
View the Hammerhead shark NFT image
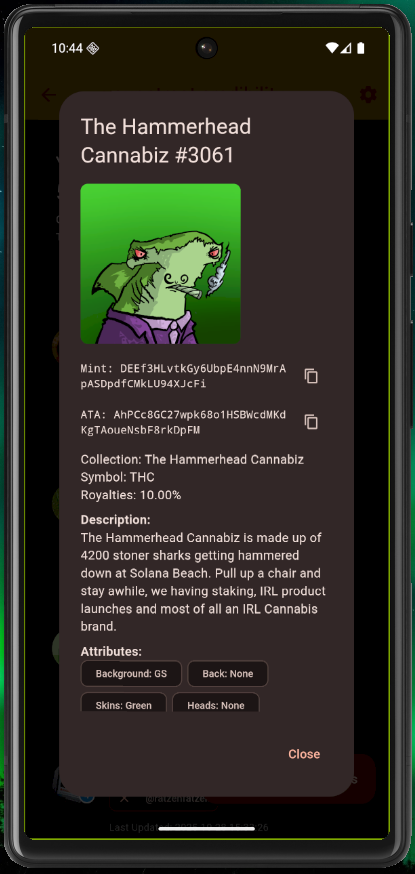[160, 264]
